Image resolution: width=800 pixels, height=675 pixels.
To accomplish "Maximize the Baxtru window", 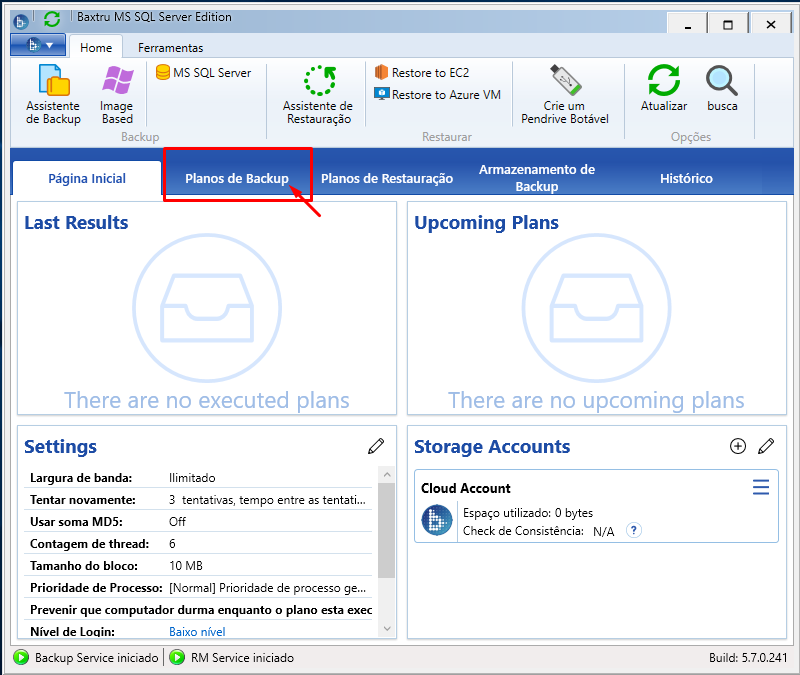I will (x=728, y=24).
